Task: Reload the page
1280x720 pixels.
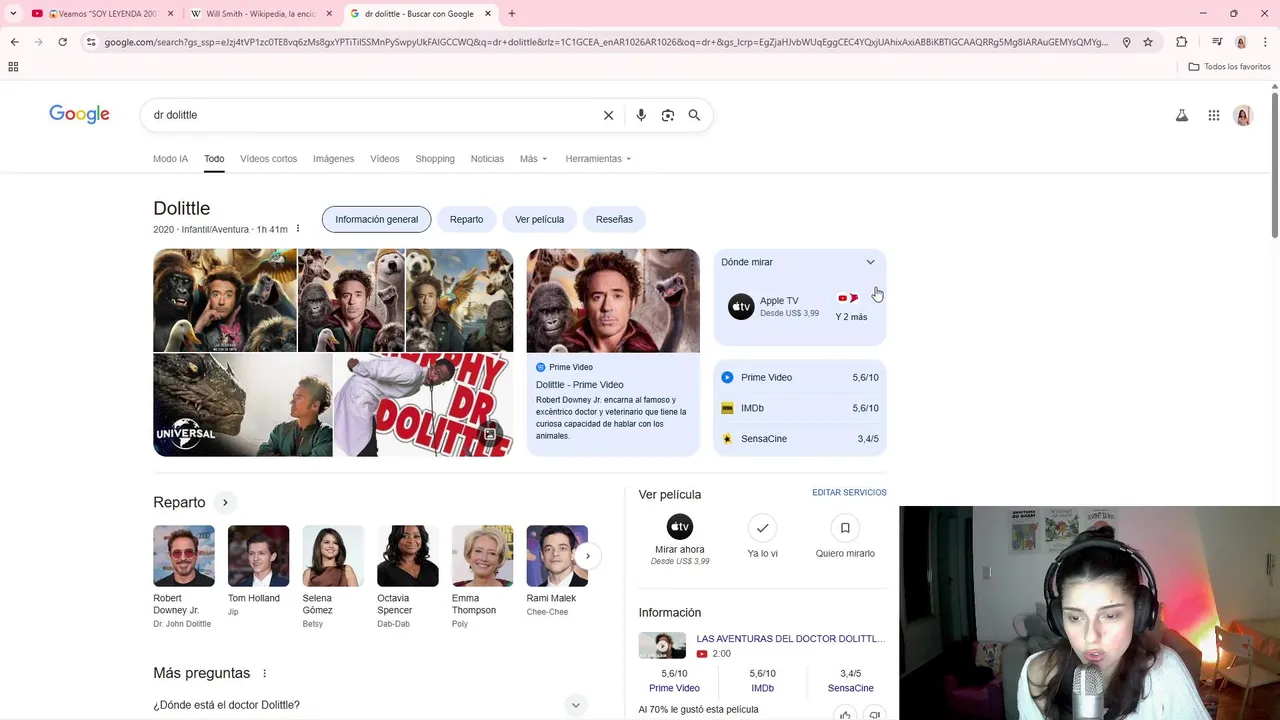Action: point(62,42)
